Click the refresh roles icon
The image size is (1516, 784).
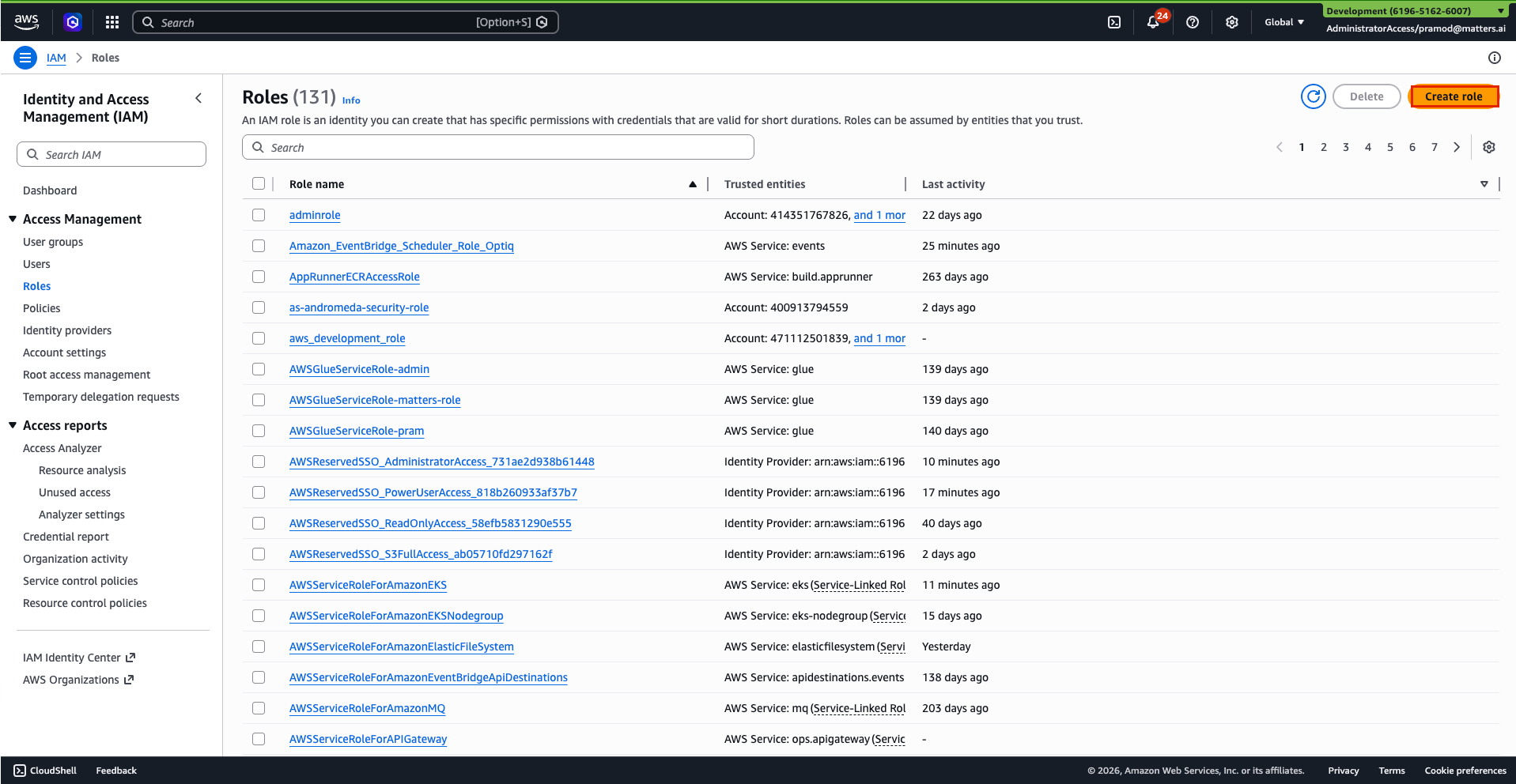tap(1313, 96)
